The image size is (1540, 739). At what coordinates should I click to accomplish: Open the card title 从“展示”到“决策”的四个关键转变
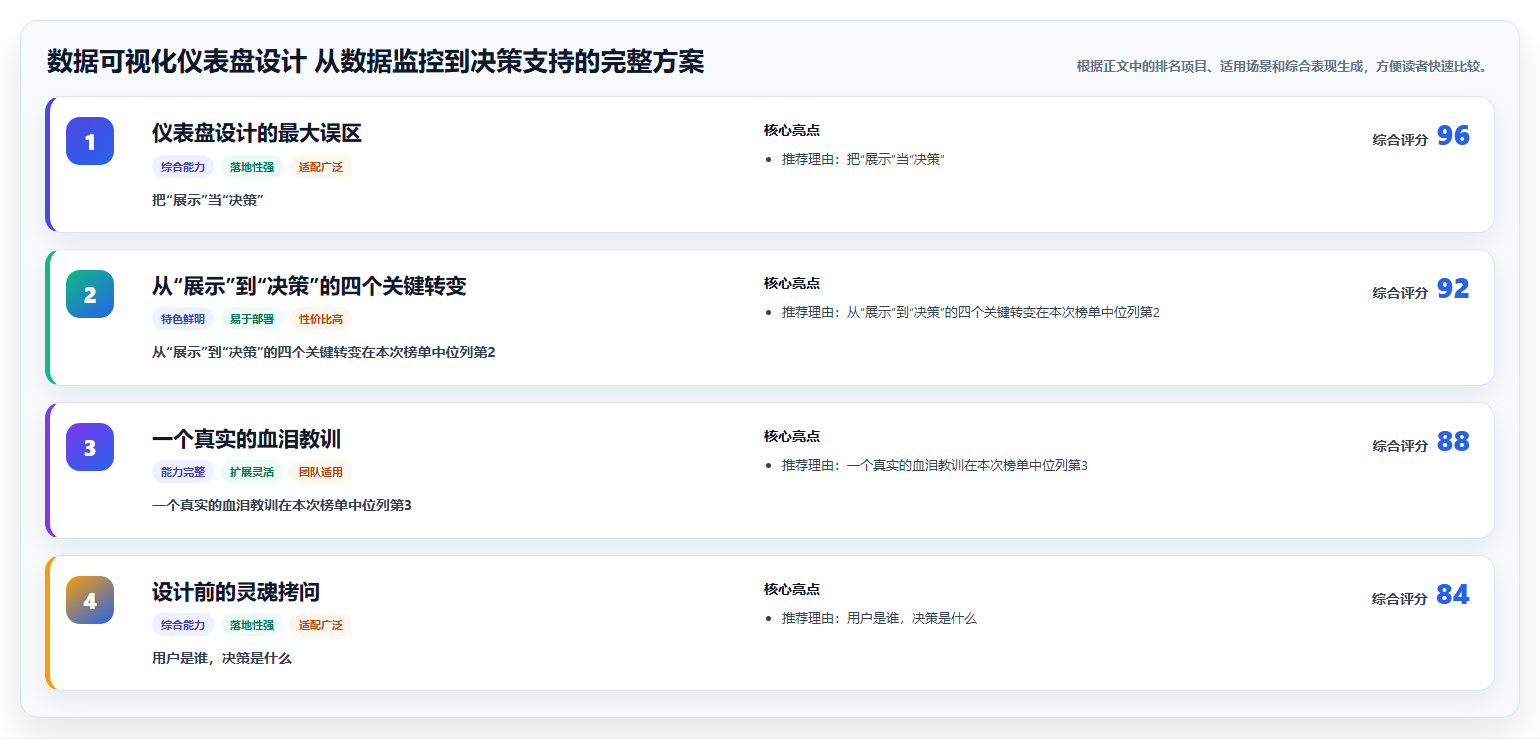pyautogui.click(x=309, y=286)
